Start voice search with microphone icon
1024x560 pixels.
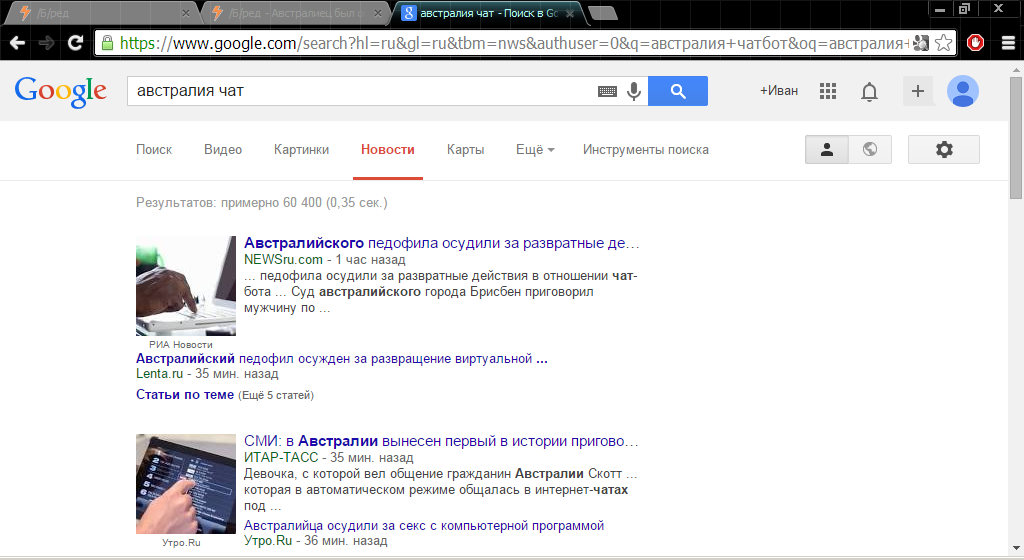tap(633, 91)
